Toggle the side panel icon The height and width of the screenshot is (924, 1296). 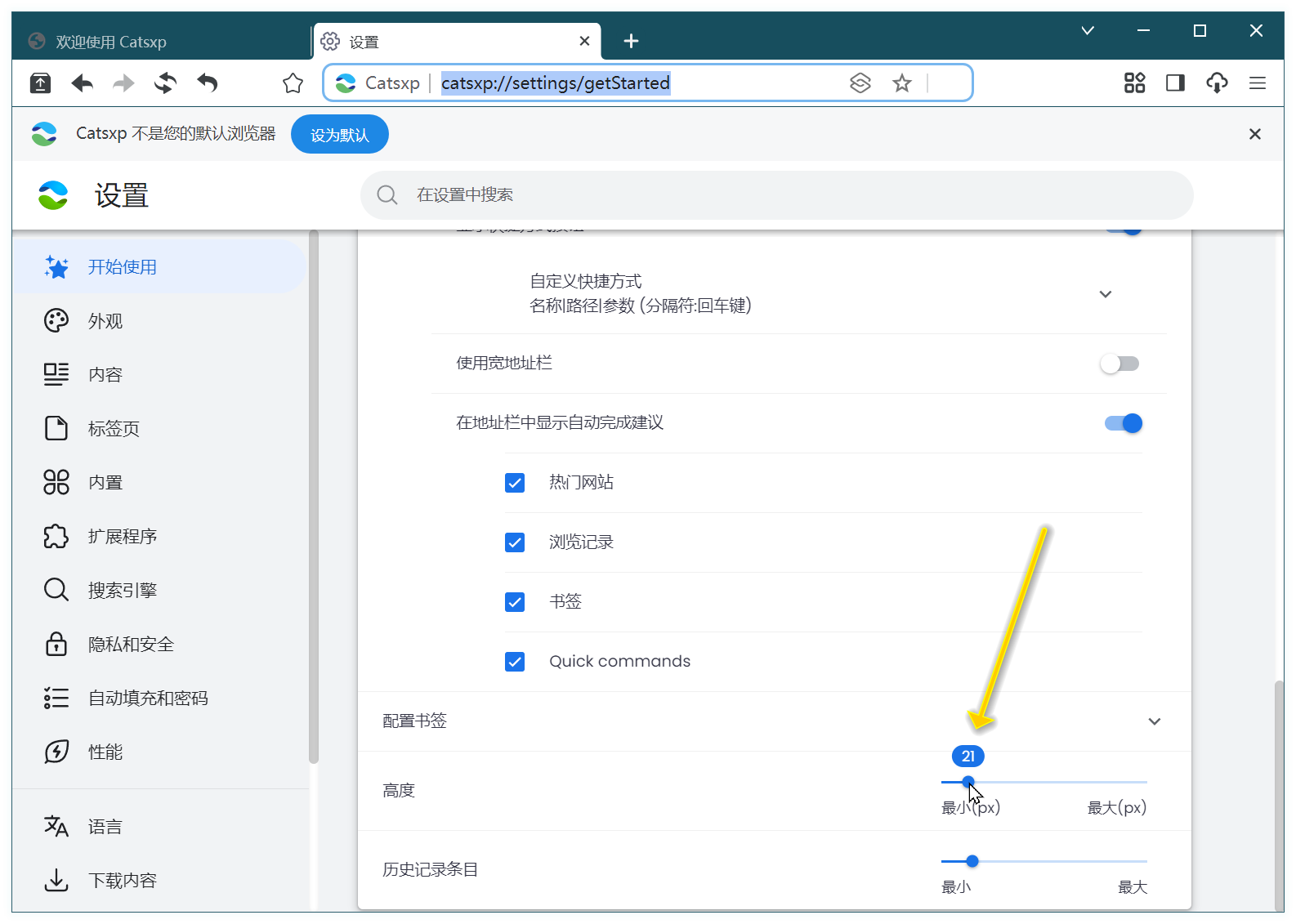click(x=1175, y=83)
